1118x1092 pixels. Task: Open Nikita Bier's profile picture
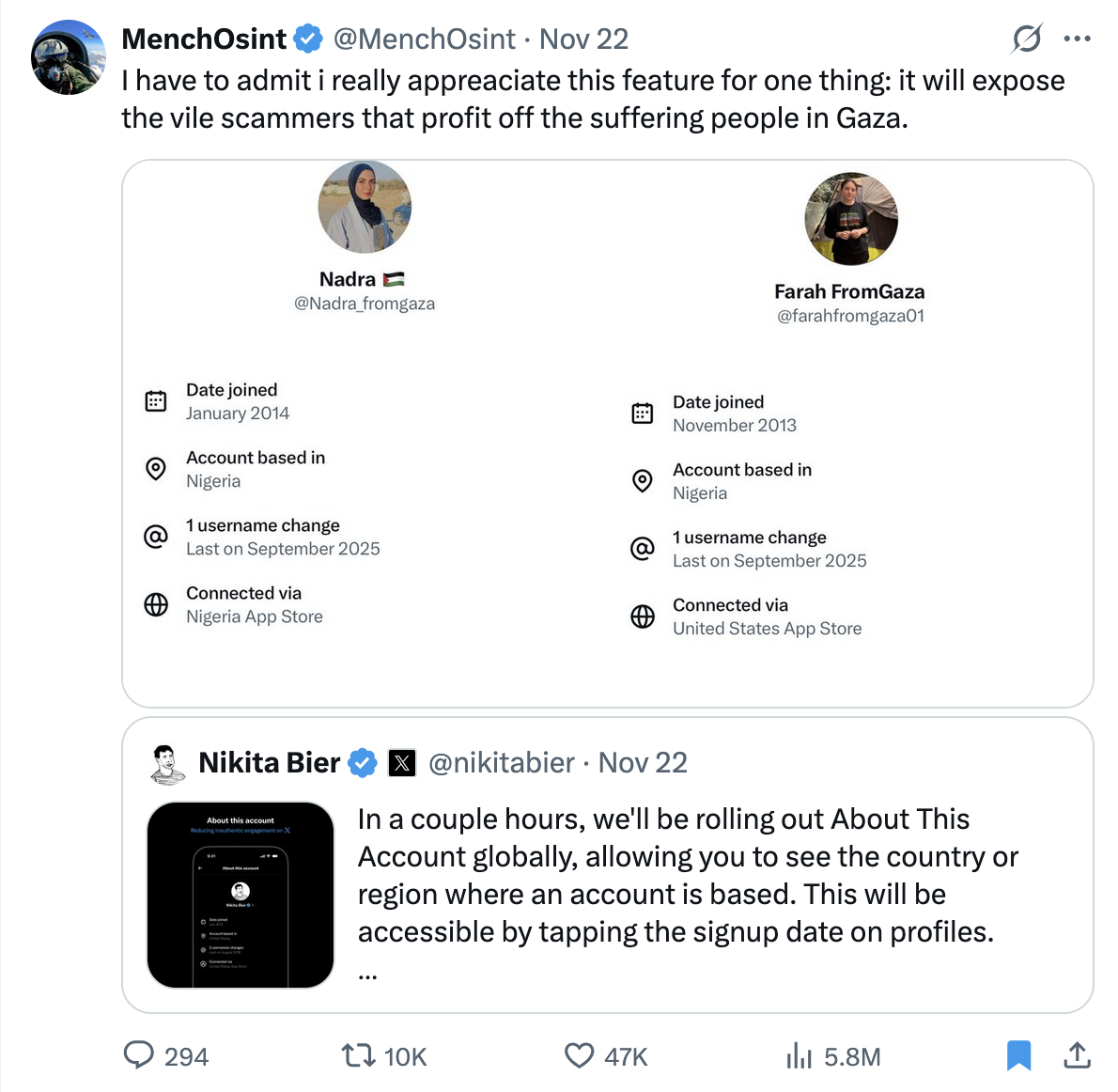(167, 763)
